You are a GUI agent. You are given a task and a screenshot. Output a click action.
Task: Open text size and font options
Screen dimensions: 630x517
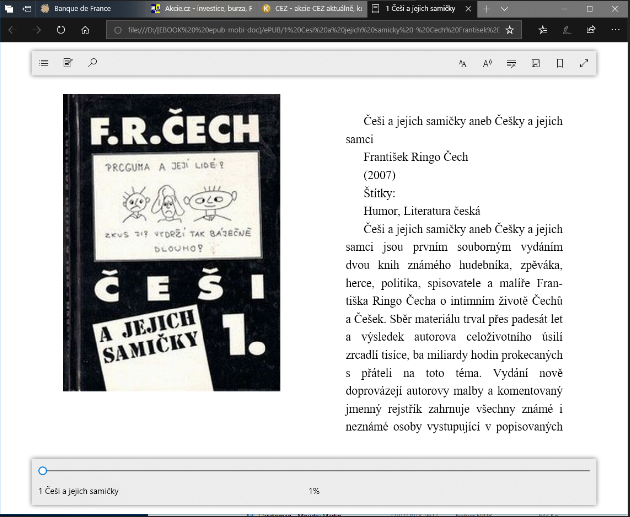[462, 63]
